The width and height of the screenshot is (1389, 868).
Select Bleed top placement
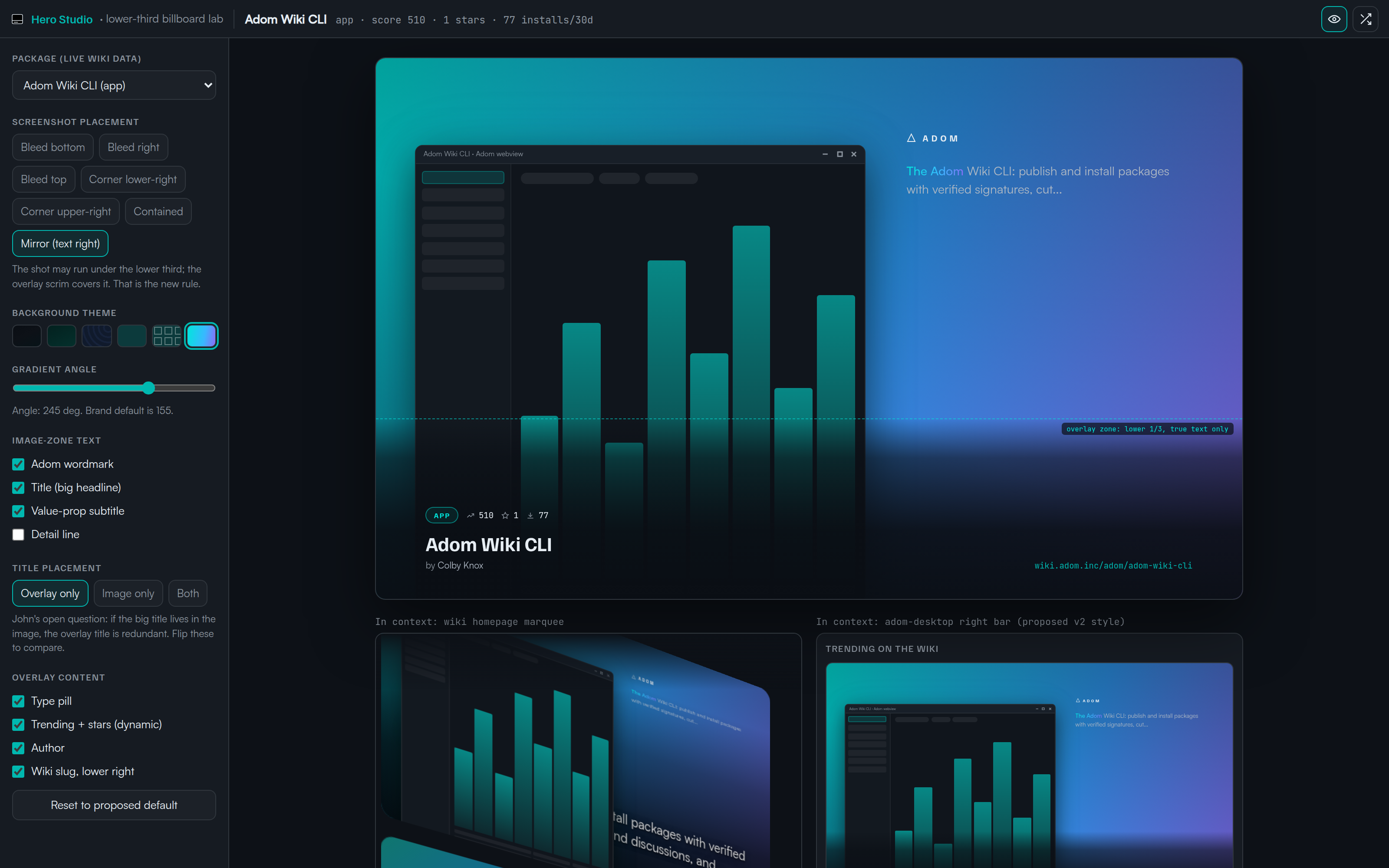click(43, 180)
